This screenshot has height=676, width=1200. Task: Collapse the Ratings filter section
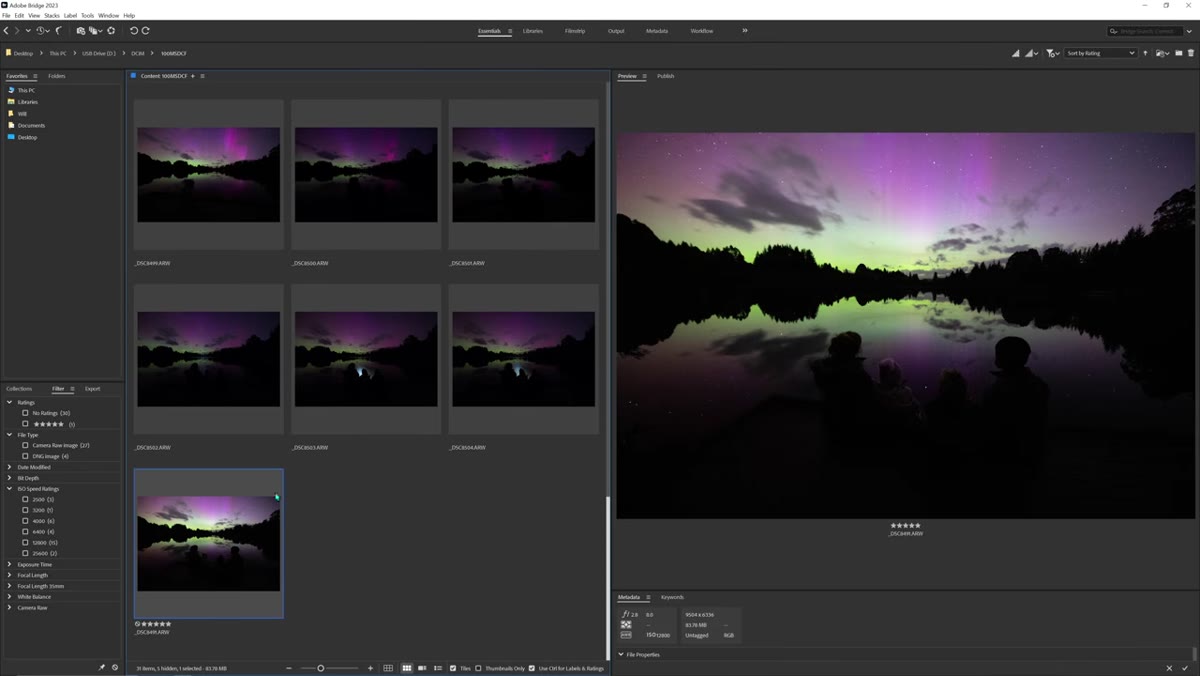[10, 402]
